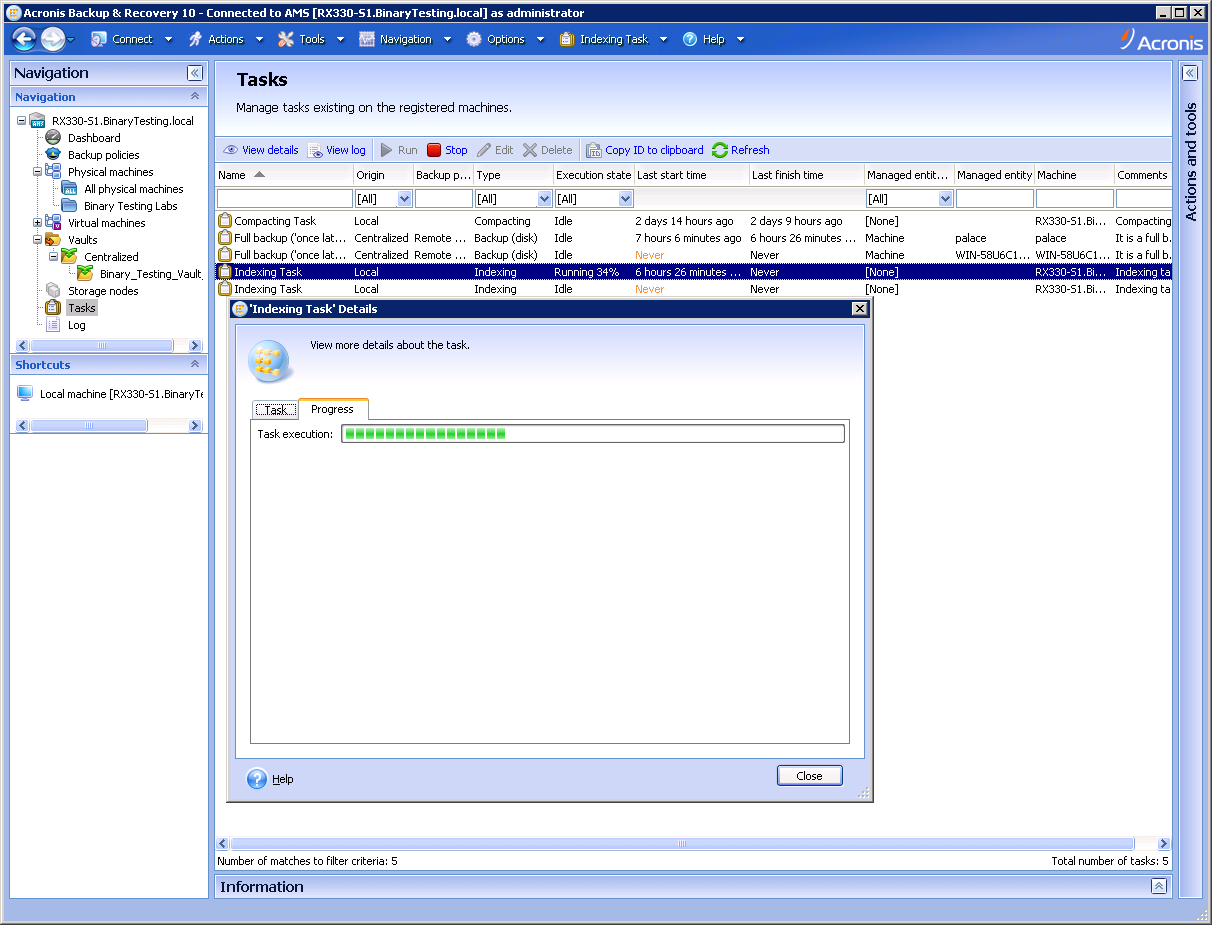Click the Name filter input field
This screenshot has width=1212, height=925.
click(285, 199)
